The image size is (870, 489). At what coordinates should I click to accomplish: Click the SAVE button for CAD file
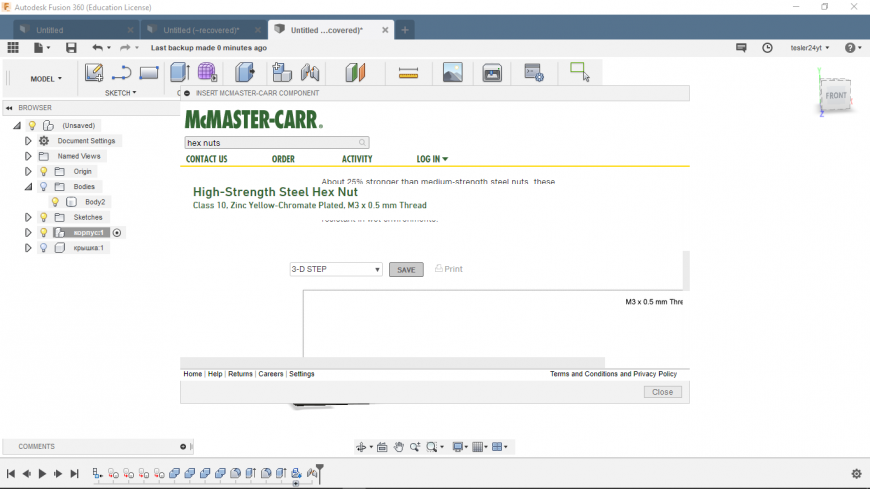coord(406,270)
